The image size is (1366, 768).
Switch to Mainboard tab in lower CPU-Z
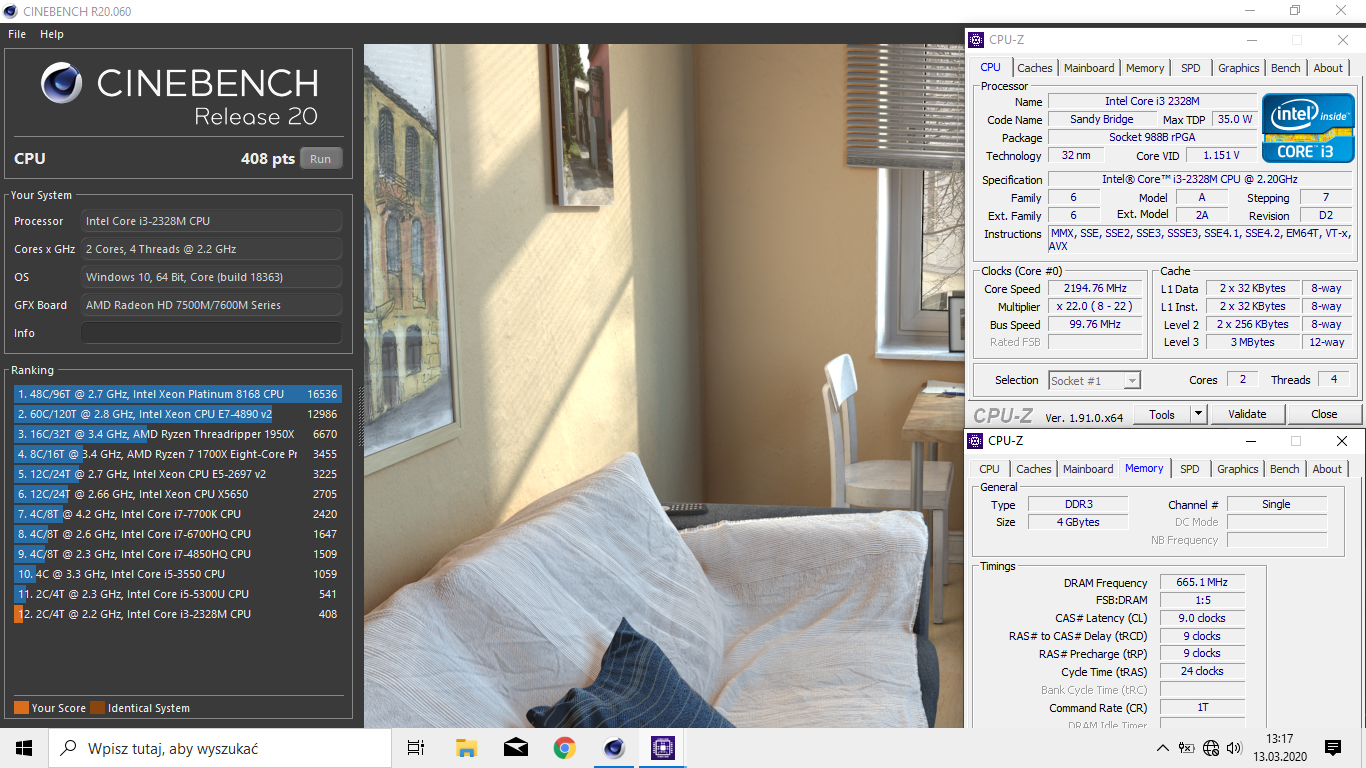tap(1088, 469)
